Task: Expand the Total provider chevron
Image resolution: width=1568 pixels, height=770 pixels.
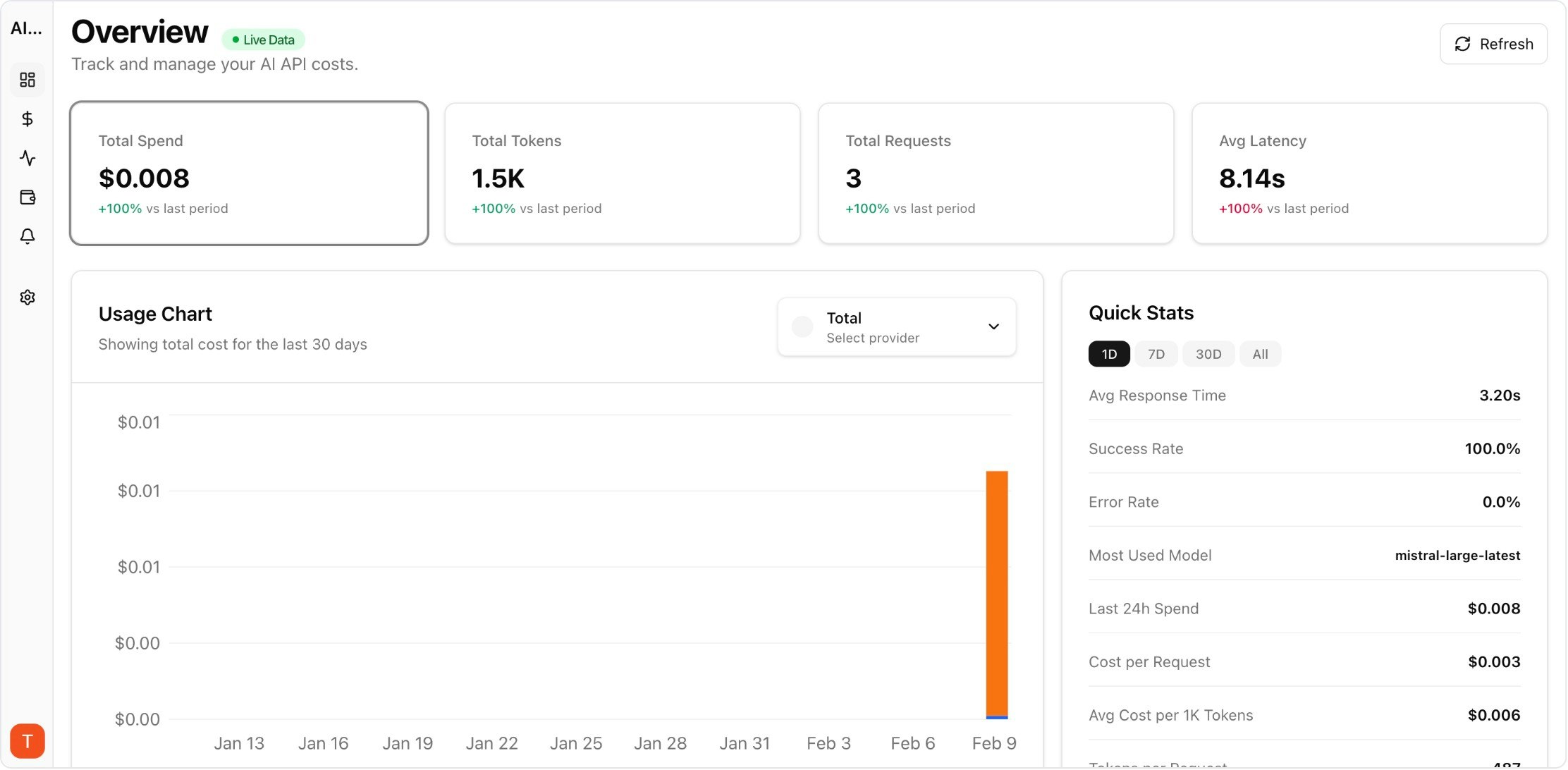Action: click(993, 326)
